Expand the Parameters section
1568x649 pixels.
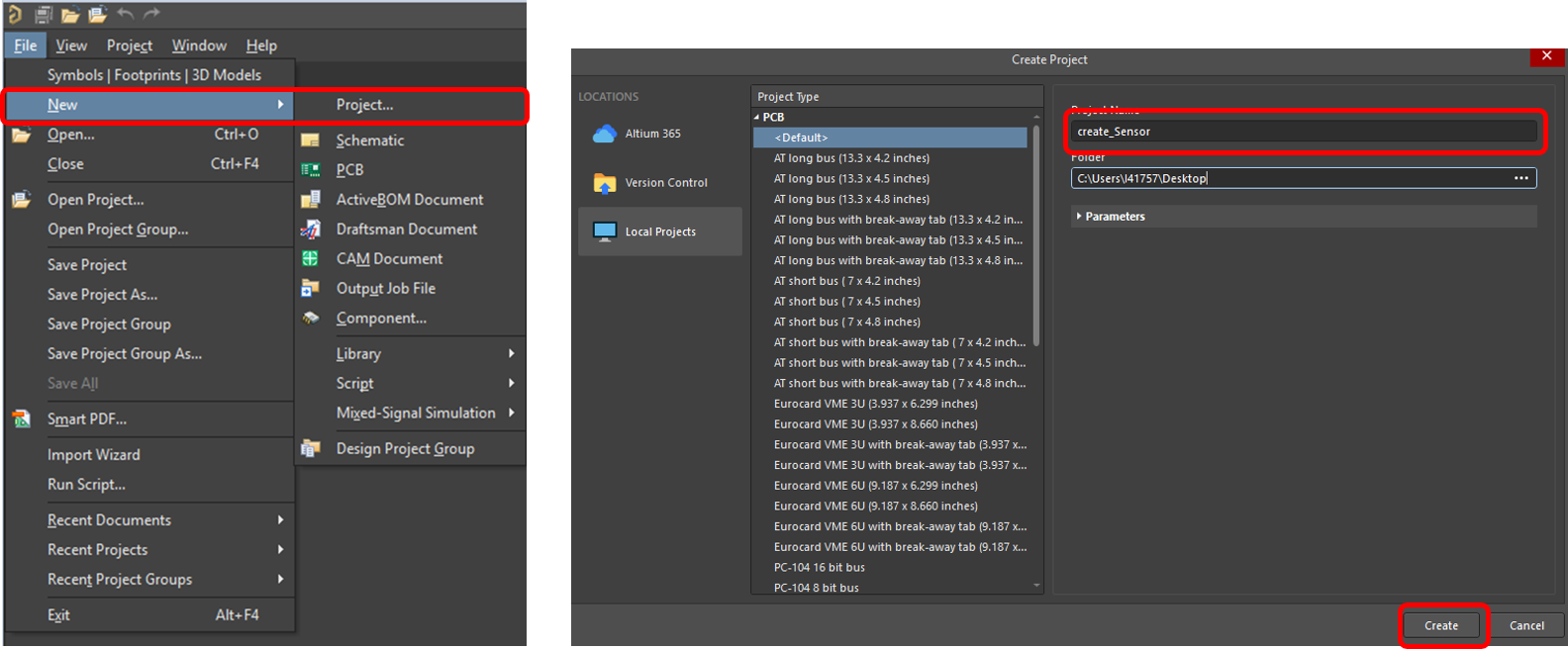coord(1079,216)
